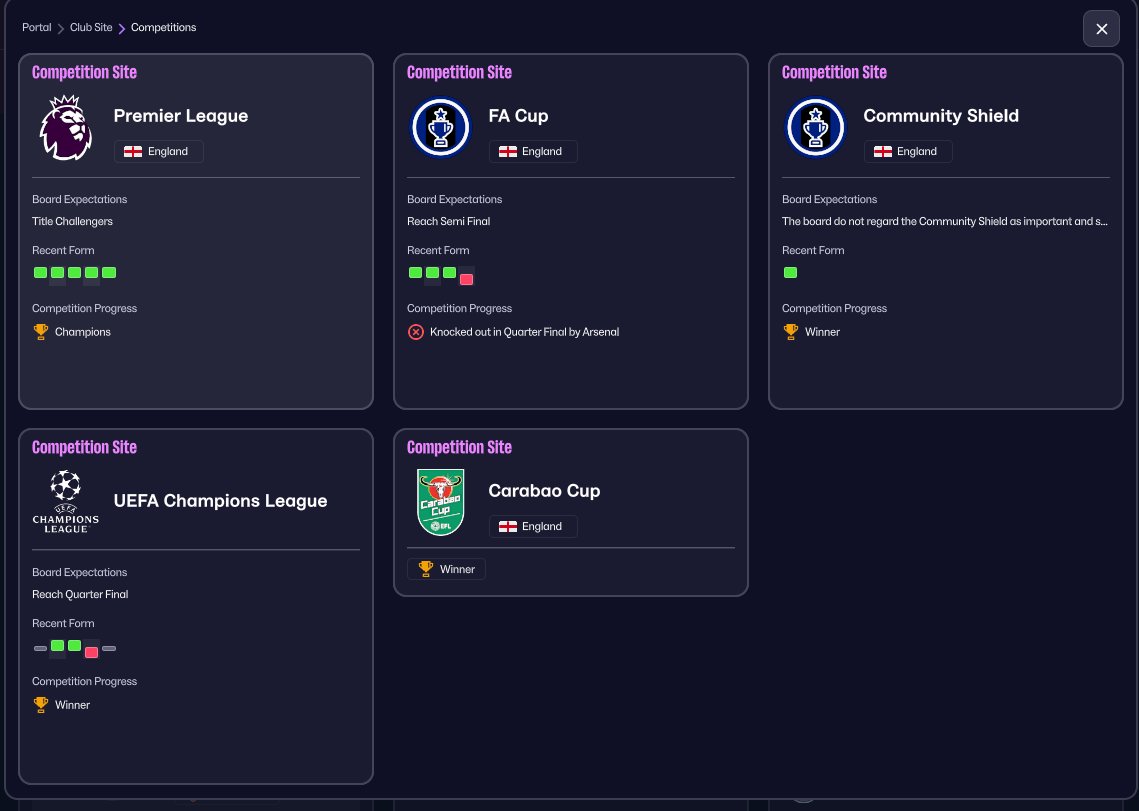Click the first grey dash in Champions League form
The width and height of the screenshot is (1139, 811).
point(41,648)
